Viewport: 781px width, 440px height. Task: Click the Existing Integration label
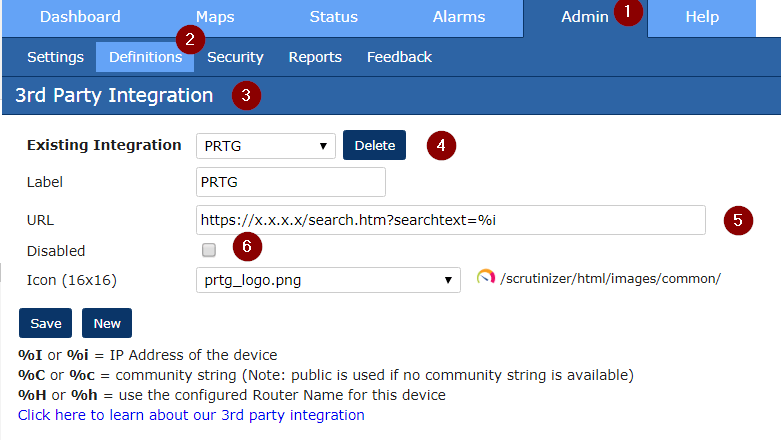point(104,145)
